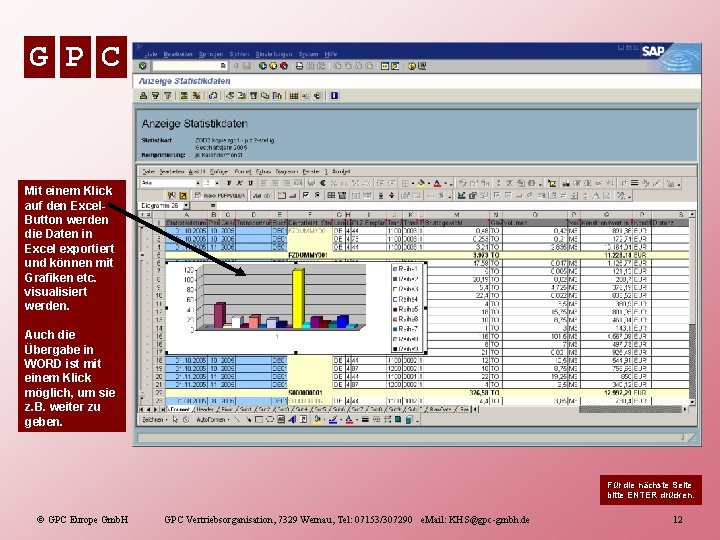Click the yellow Help icon in SAP toolbar
The width and height of the screenshot is (720, 540).
(411, 66)
